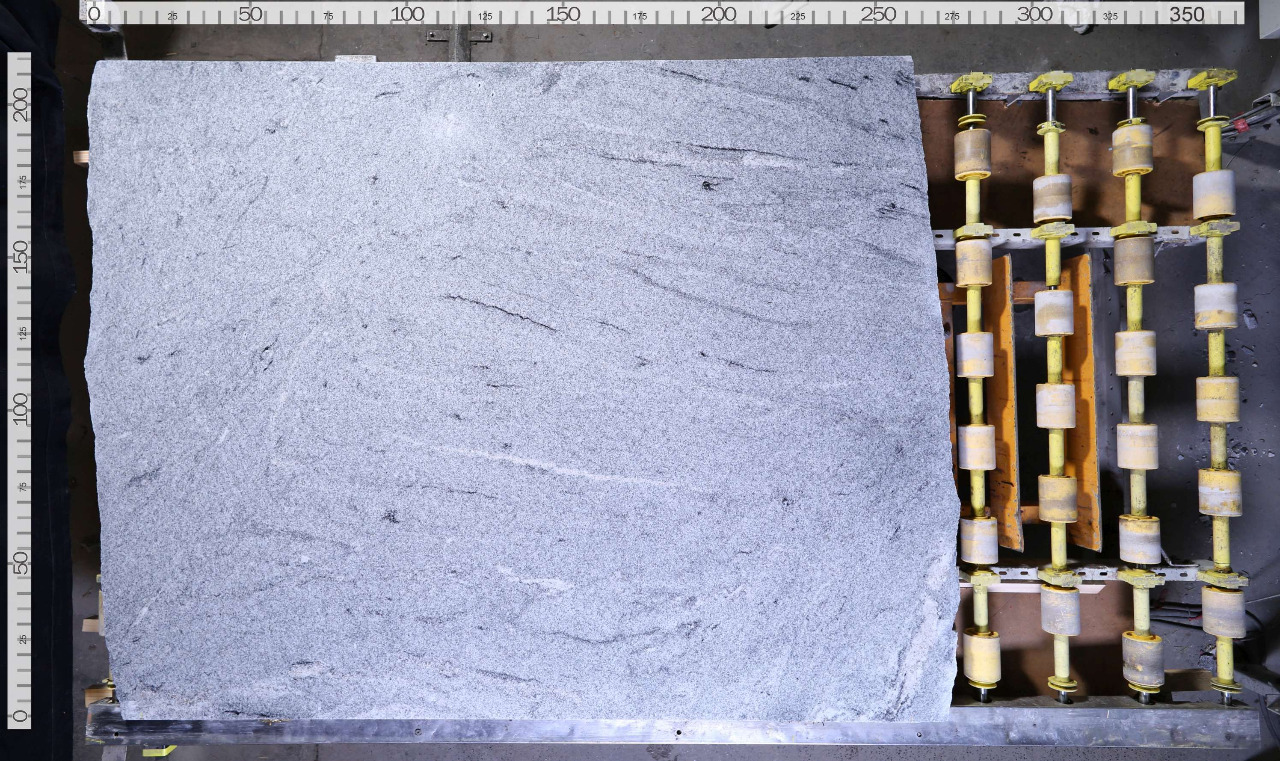Click the 0 mark on the horizontal ruler
Image resolution: width=1280 pixels, height=761 pixels.
click(94, 14)
